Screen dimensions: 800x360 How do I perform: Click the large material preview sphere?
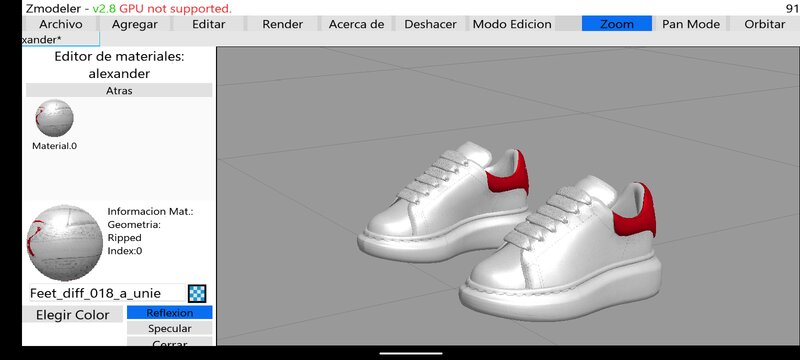tap(65, 243)
